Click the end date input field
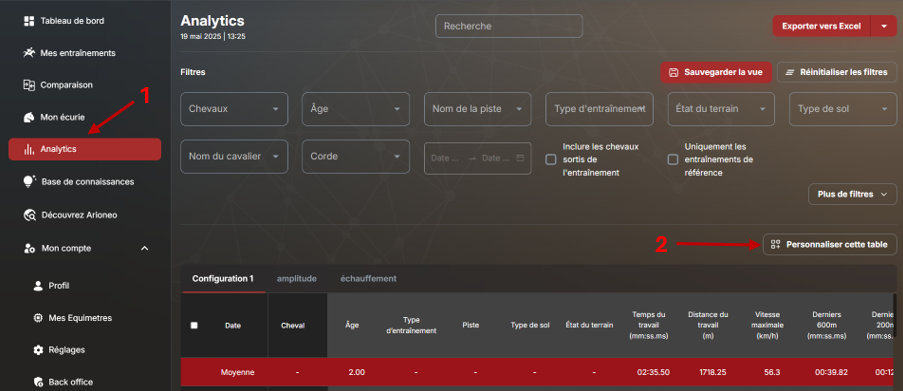903x391 pixels. point(496,158)
